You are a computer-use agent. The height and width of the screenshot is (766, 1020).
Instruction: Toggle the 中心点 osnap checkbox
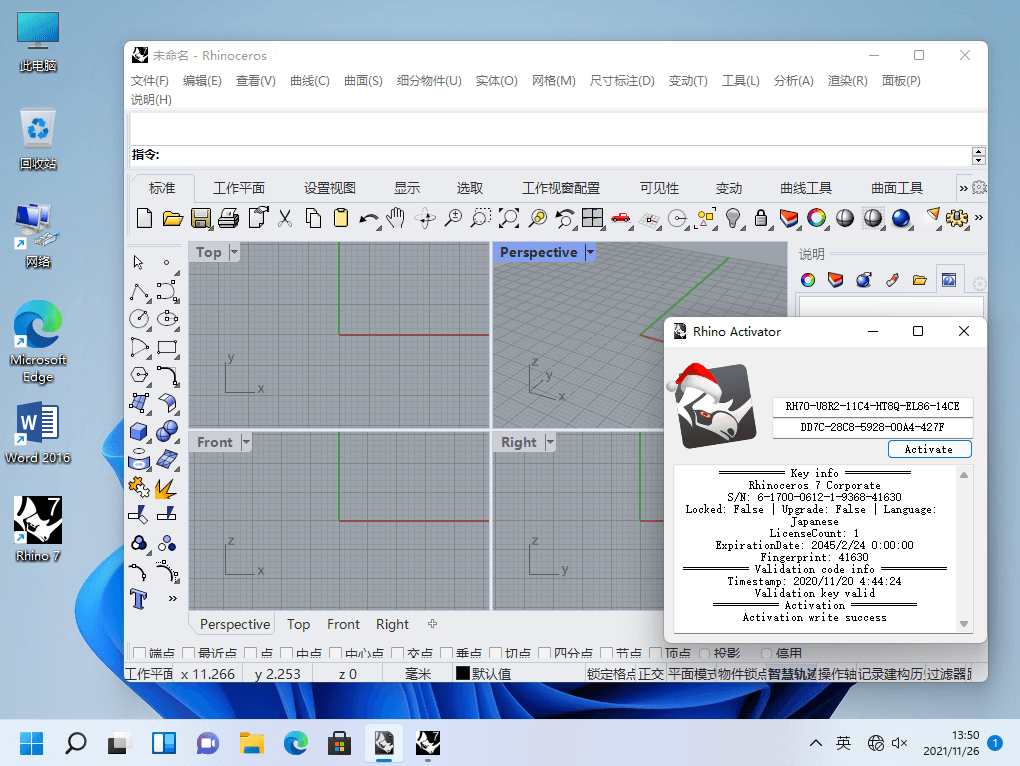333,654
